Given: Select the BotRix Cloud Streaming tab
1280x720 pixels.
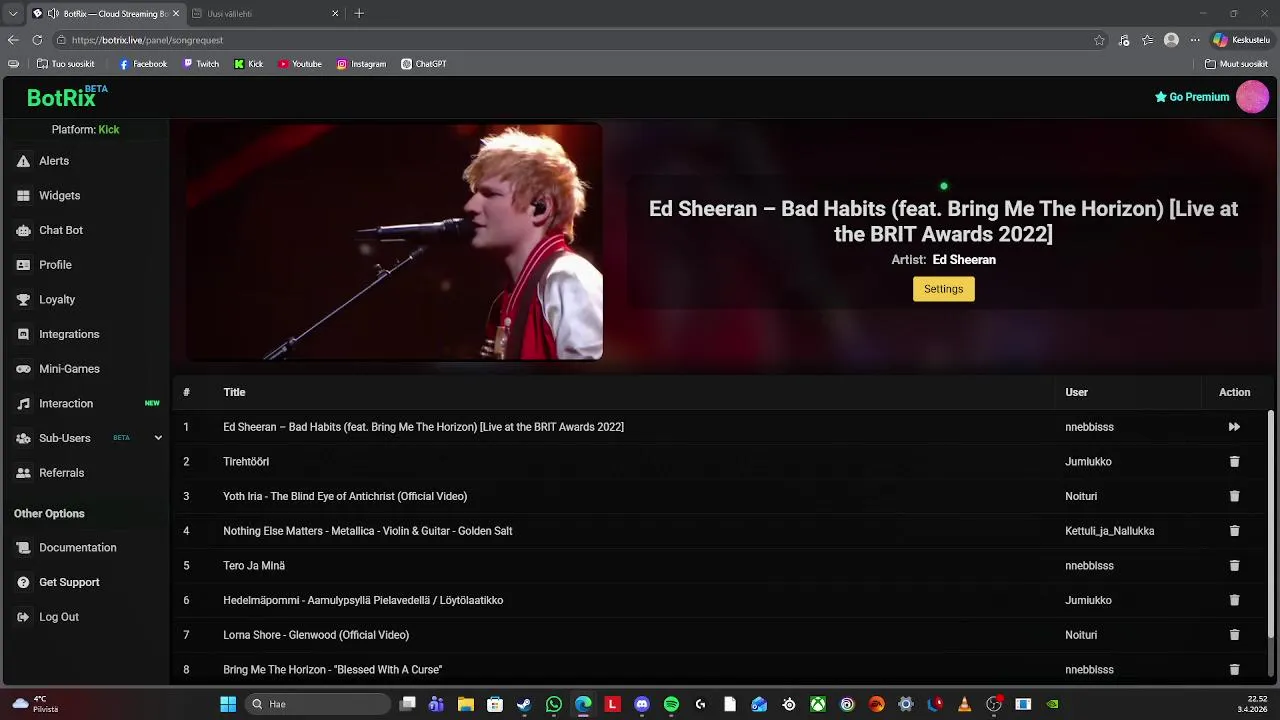Looking at the screenshot, I should coord(106,14).
